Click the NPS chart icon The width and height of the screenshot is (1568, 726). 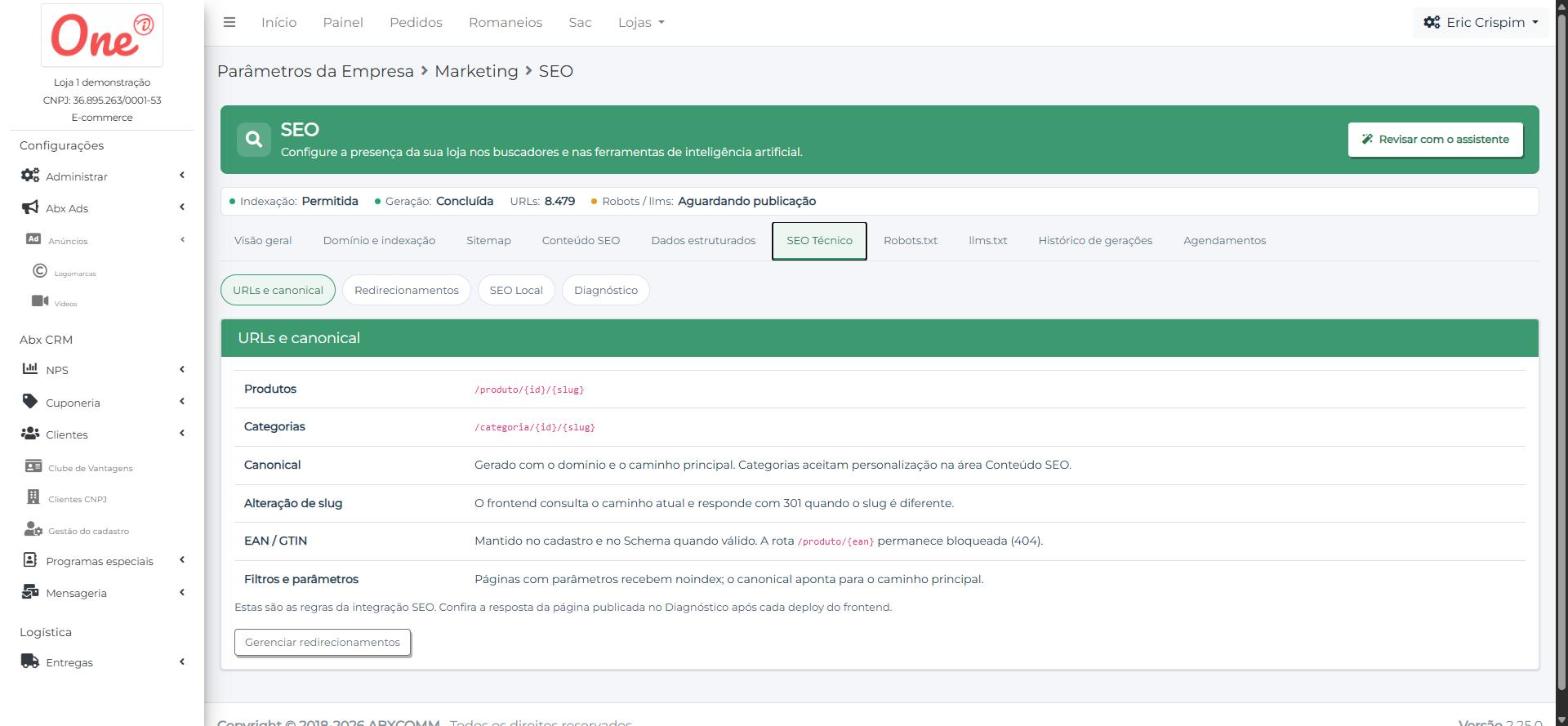(x=30, y=369)
